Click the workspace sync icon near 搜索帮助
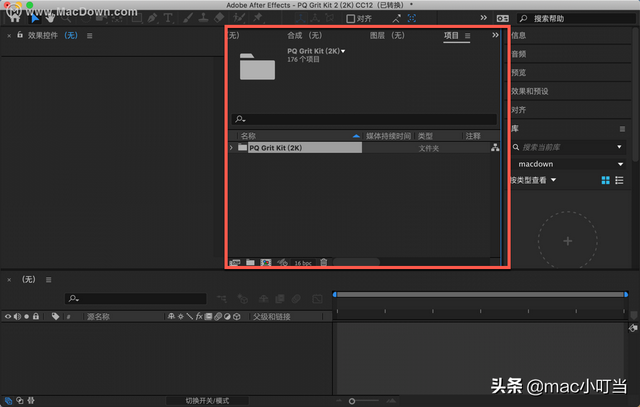The width and height of the screenshot is (640, 407). point(502,18)
